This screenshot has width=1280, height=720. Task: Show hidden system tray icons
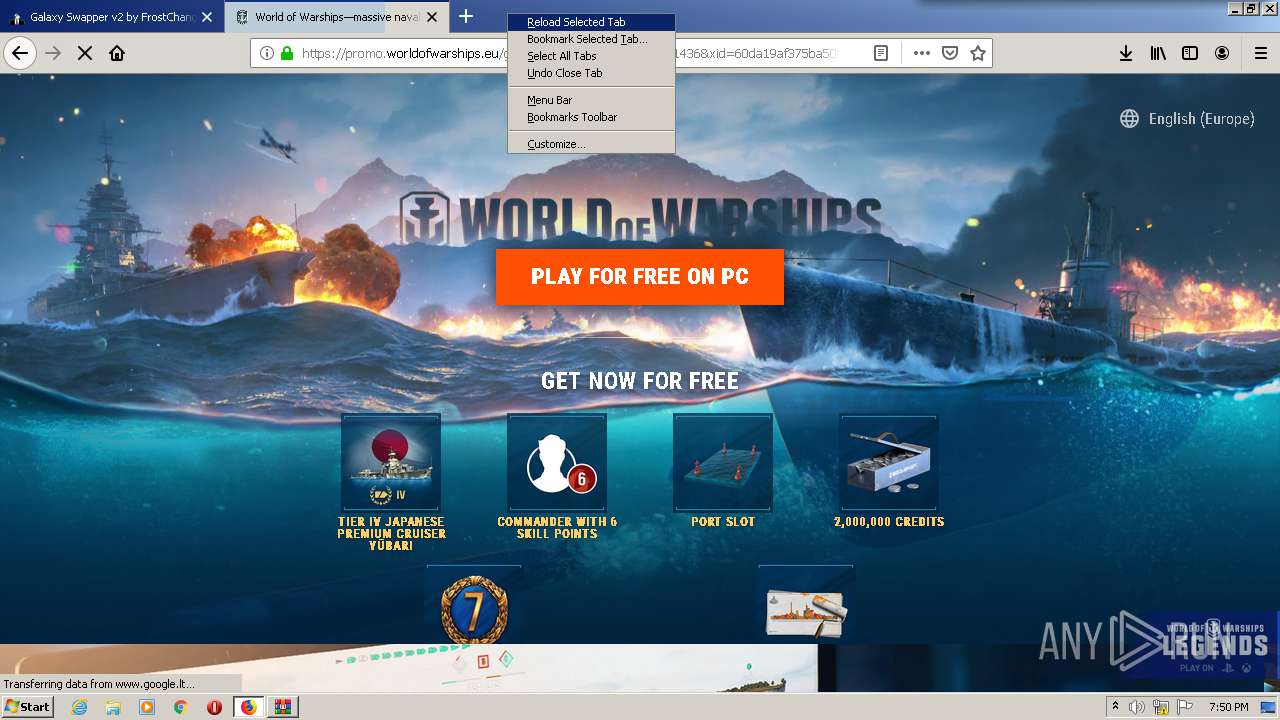click(x=1115, y=707)
